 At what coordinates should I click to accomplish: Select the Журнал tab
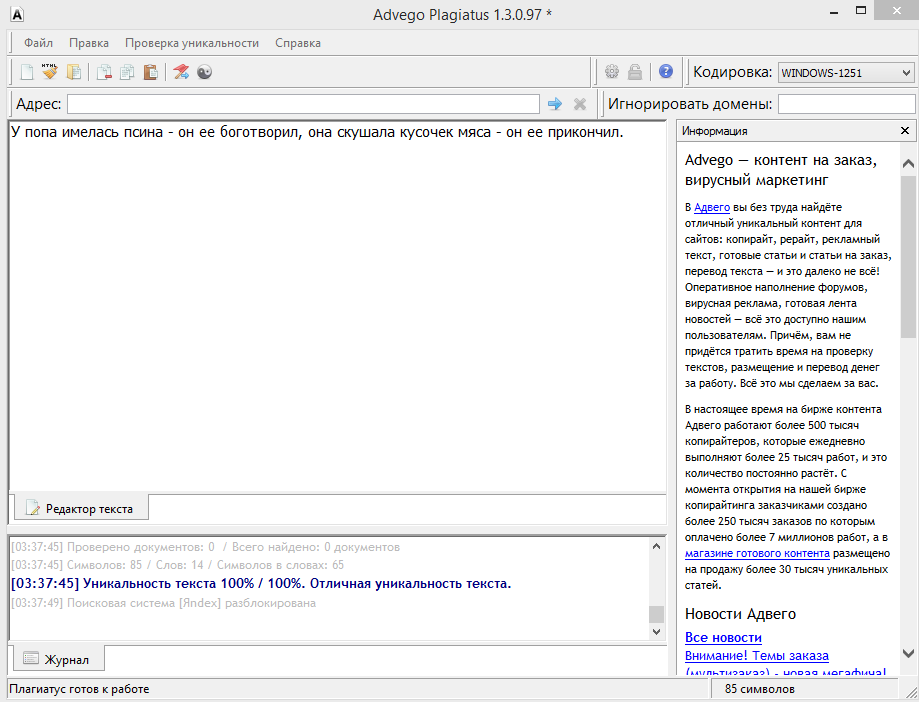57,659
